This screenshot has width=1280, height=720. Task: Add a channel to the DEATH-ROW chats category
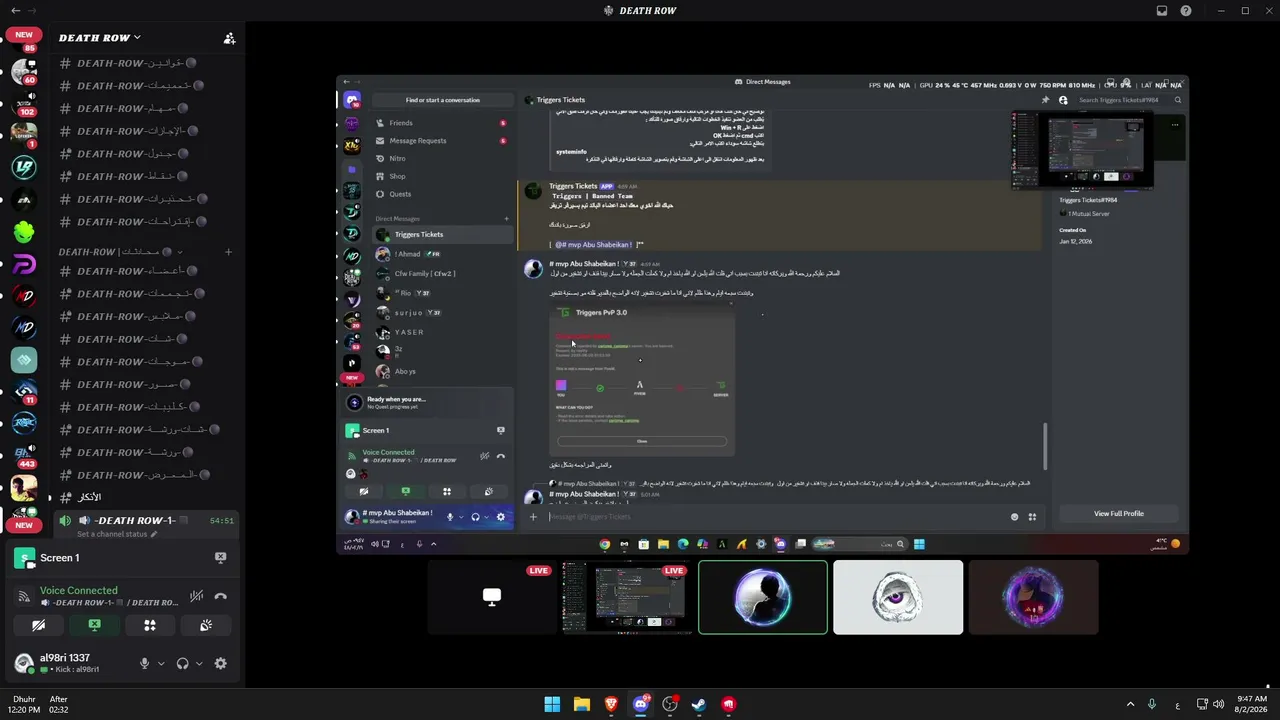(x=228, y=252)
